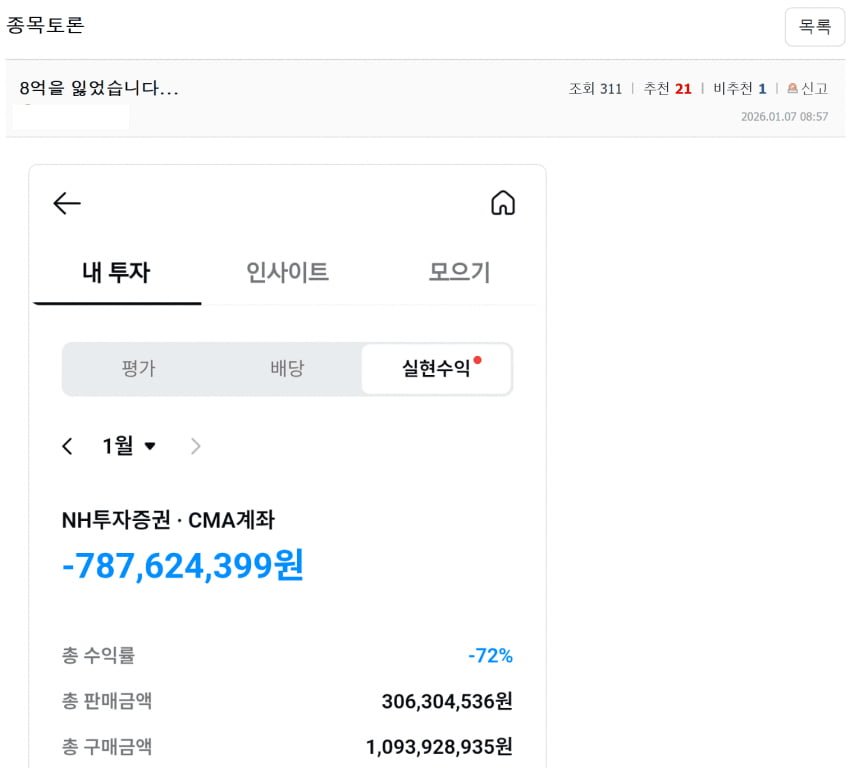Click the back arrow in the app
This screenshot has height=768, width=850.
[66, 203]
